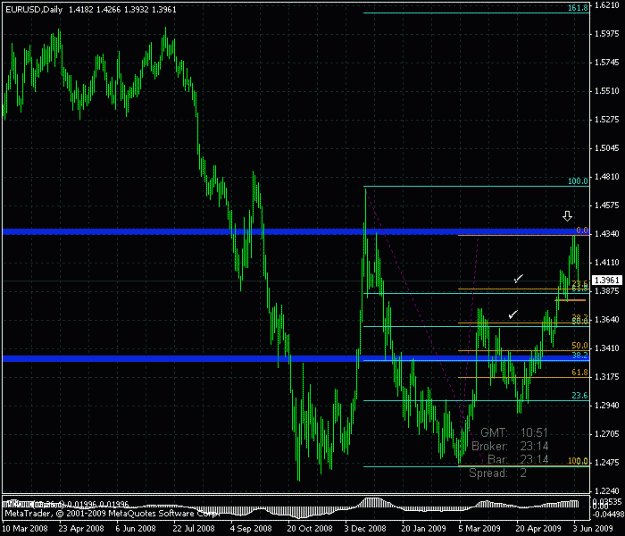Viewport: 625px width, 536px height.
Task: Click the Bar: 23:14 time text
Action: [518, 459]
